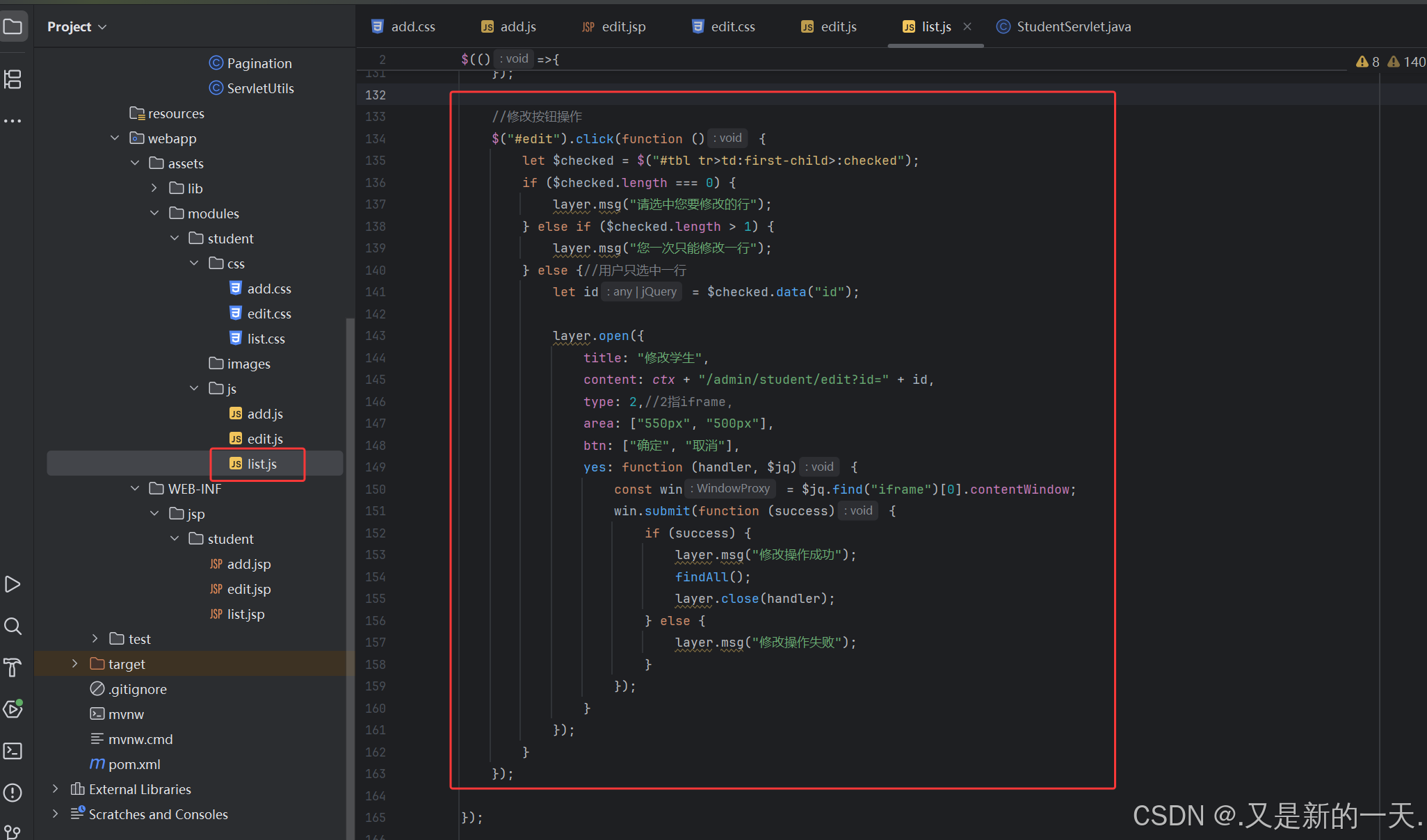Click the void type hint on line 134

(727, 138)
